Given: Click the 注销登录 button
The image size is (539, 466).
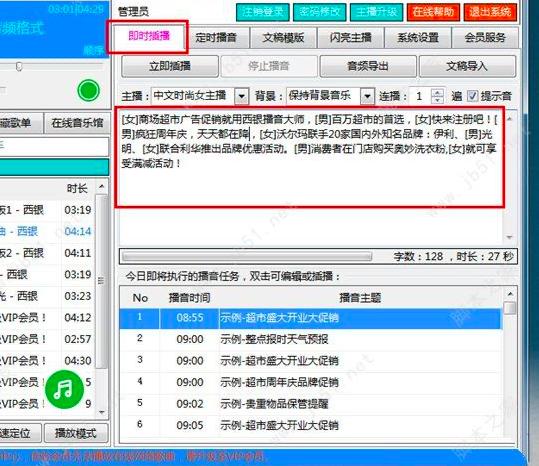Looking at the screenshot, I should [x=263, y=12].
